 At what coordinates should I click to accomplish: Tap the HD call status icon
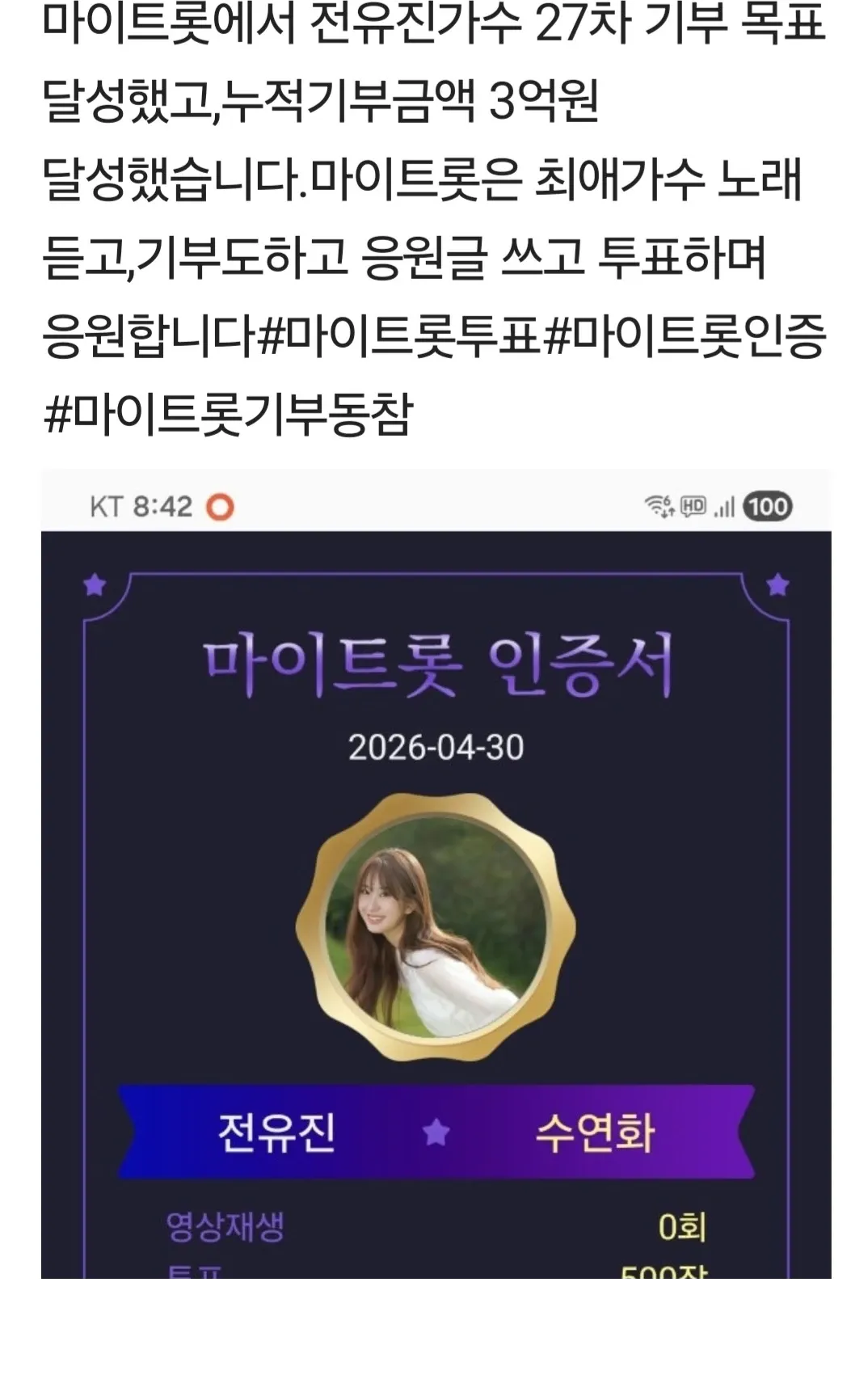point(693,506)
